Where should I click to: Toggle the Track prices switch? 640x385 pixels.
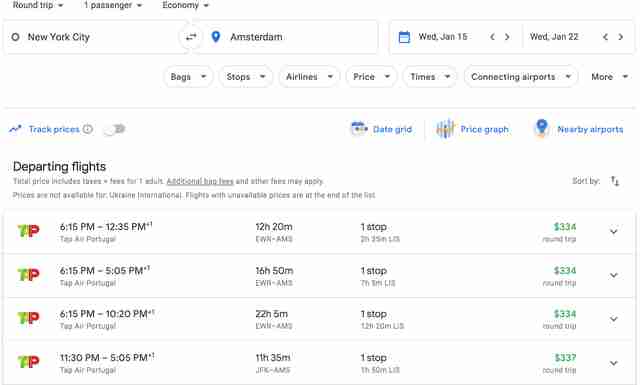pyautogui.click(x=115, y=129)
